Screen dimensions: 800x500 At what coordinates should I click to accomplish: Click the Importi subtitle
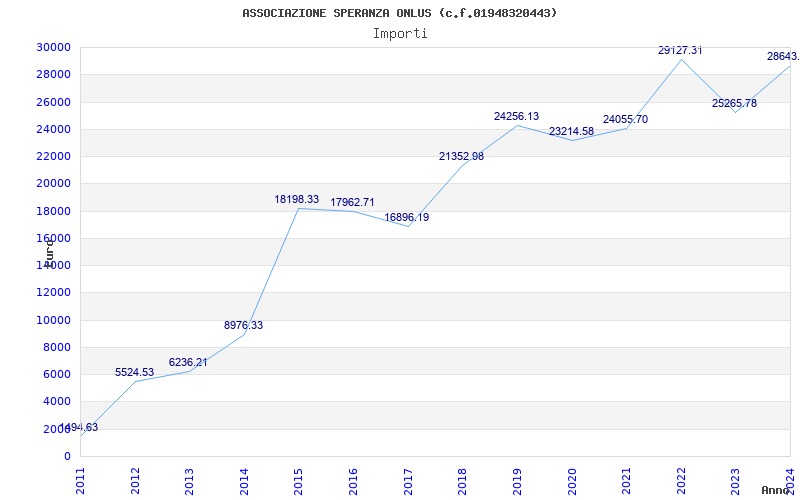click(400, 34)
